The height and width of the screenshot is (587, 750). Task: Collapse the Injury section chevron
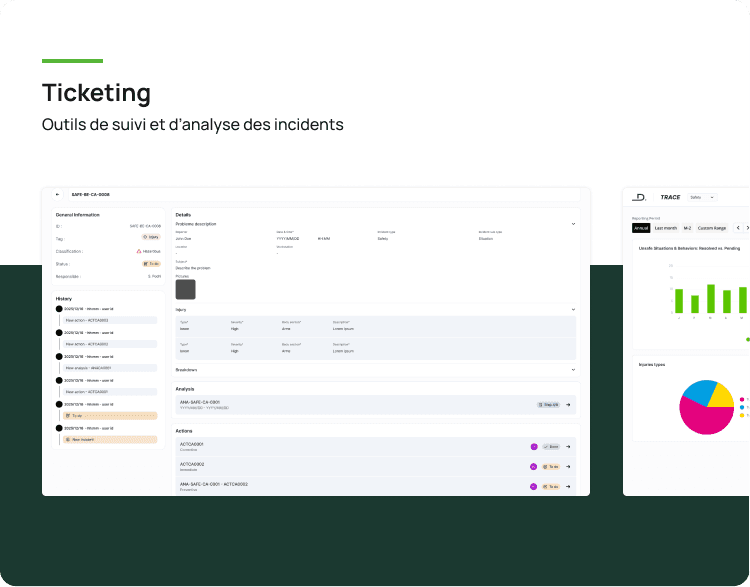[x=573, y=310]
